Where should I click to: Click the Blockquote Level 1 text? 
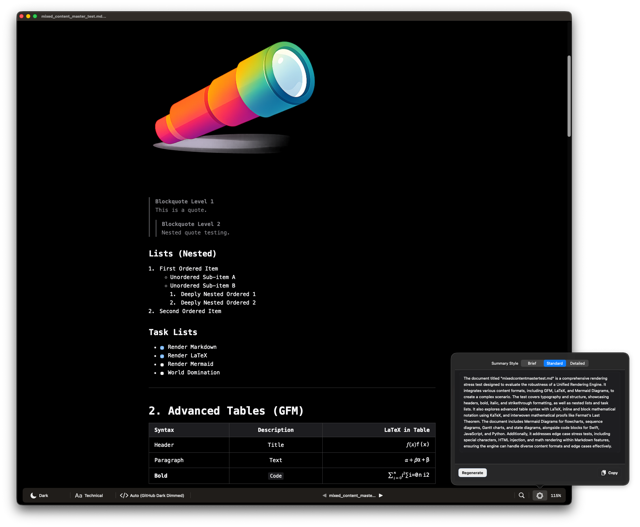click(x=184, y=201)
